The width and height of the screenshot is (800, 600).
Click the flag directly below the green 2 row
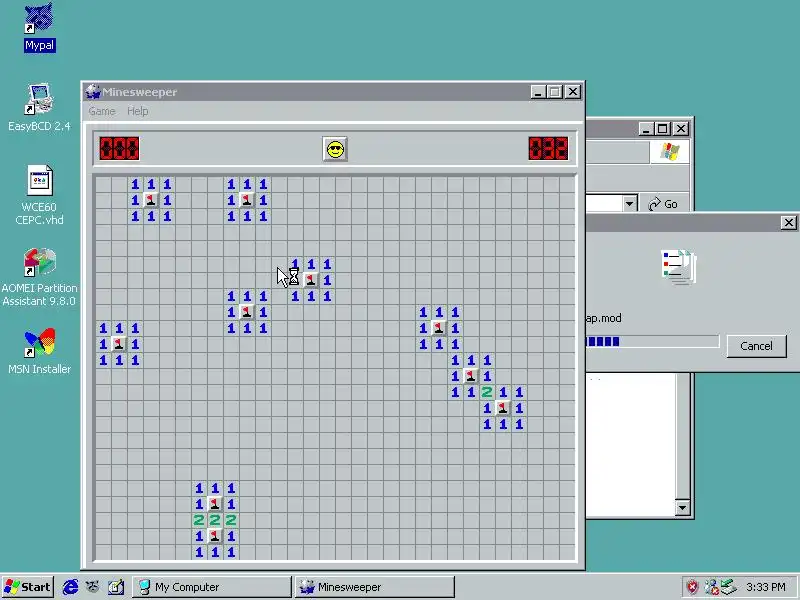(x=215, y=536)
